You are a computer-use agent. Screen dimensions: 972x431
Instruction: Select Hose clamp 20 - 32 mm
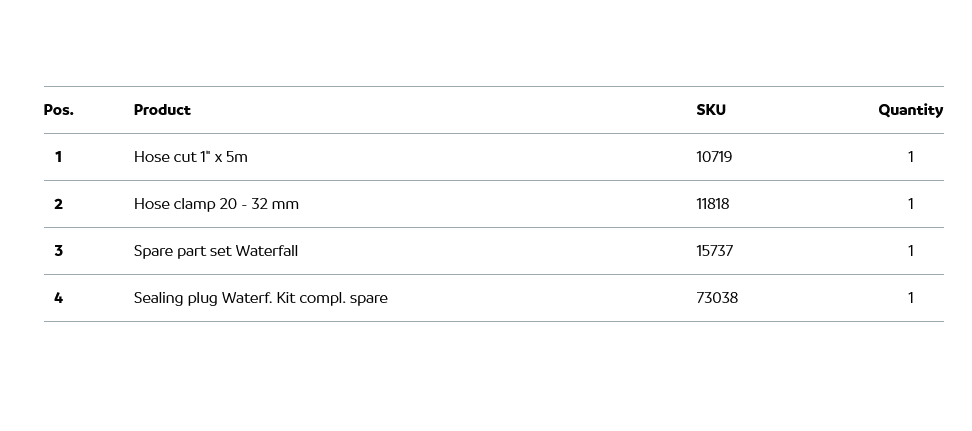[216, 204]
